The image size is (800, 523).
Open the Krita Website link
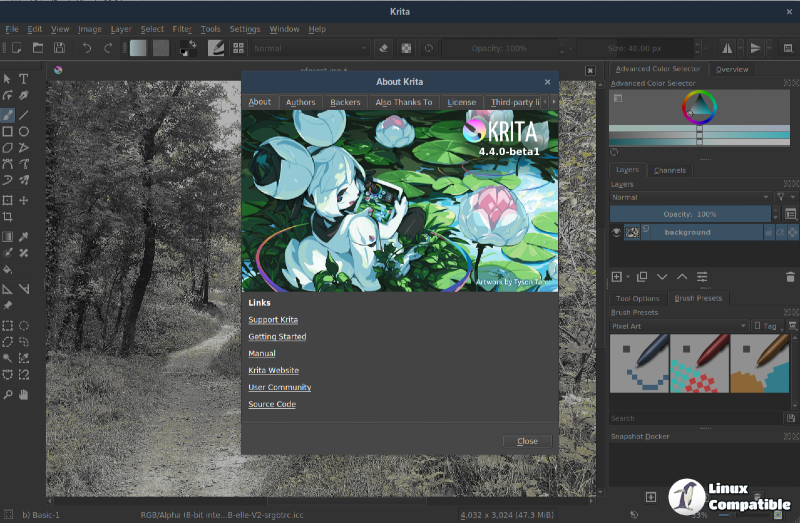[x=273, y=370]
